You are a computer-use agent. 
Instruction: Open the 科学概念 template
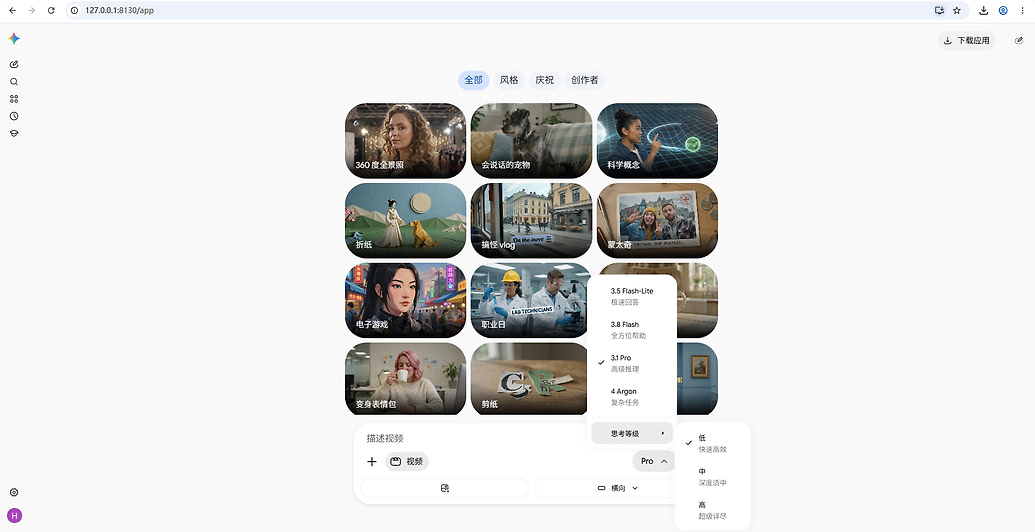657,141
